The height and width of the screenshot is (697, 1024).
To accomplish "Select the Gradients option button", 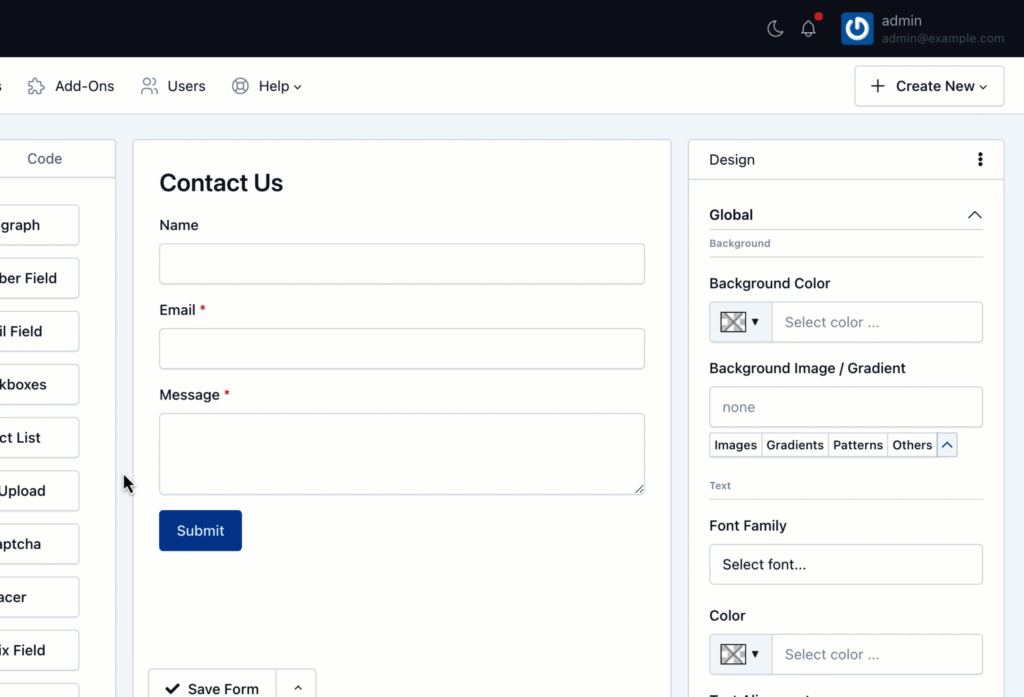I will pyautogui.click(x=795, y=445).
